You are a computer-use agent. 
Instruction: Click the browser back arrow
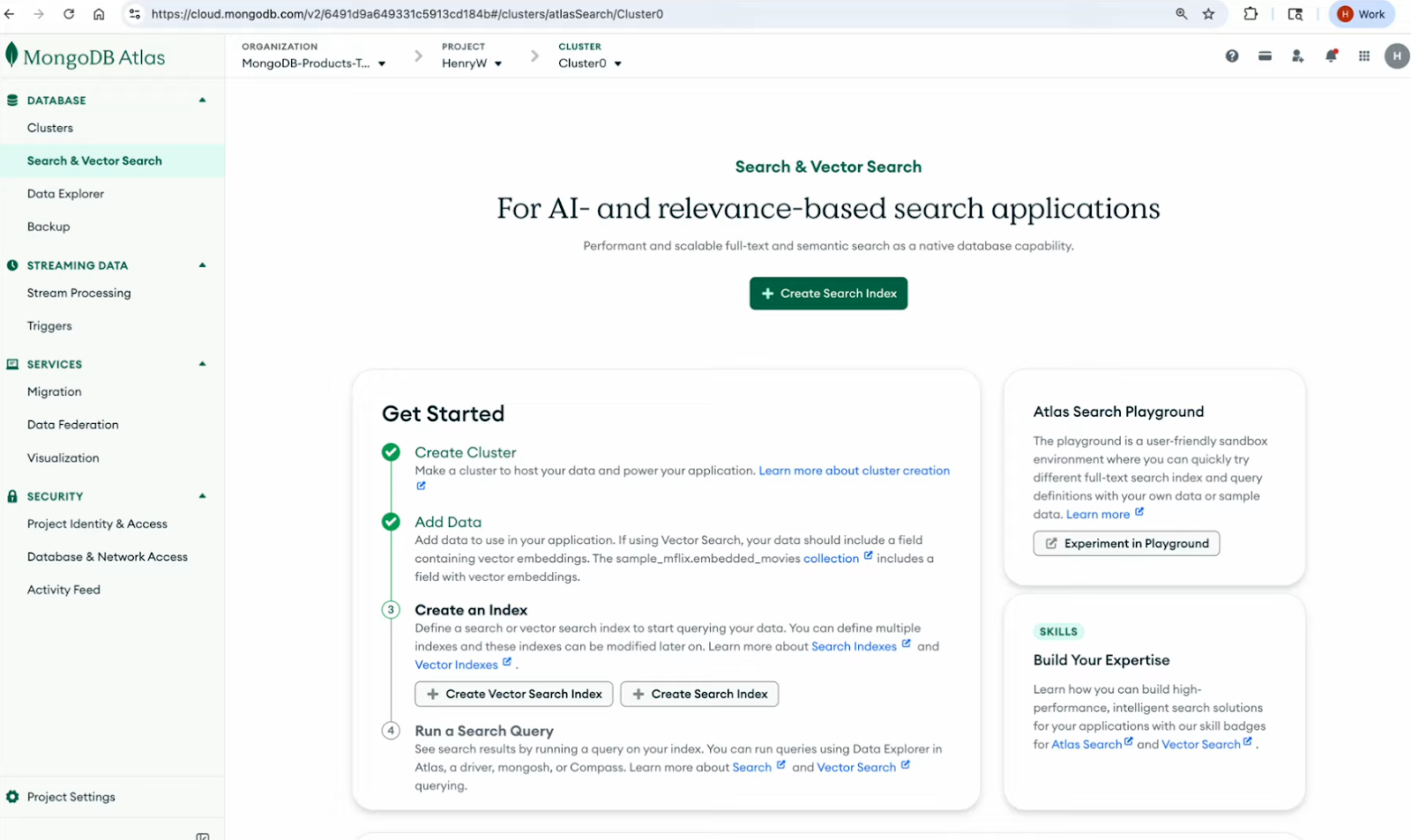click(x=10, y=14)
